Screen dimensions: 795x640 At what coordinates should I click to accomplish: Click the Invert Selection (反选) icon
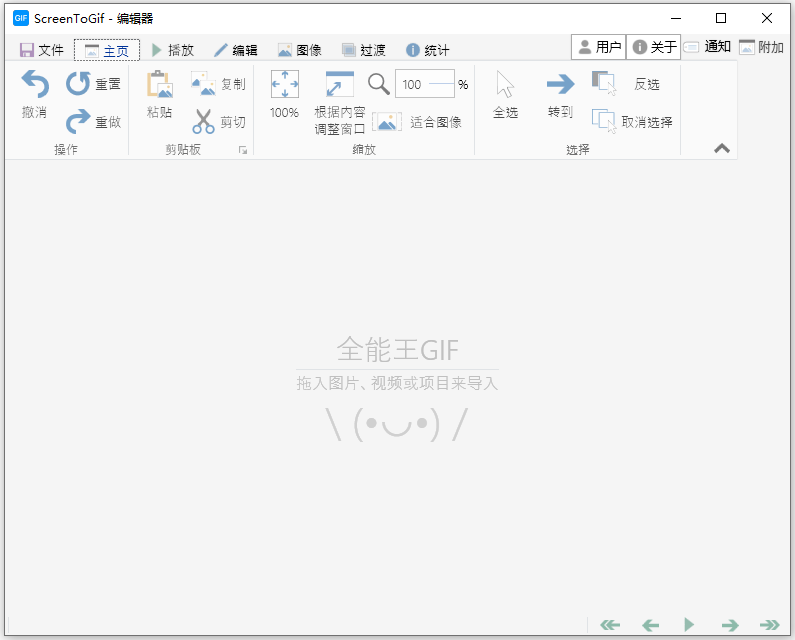(x=604, y=84)
